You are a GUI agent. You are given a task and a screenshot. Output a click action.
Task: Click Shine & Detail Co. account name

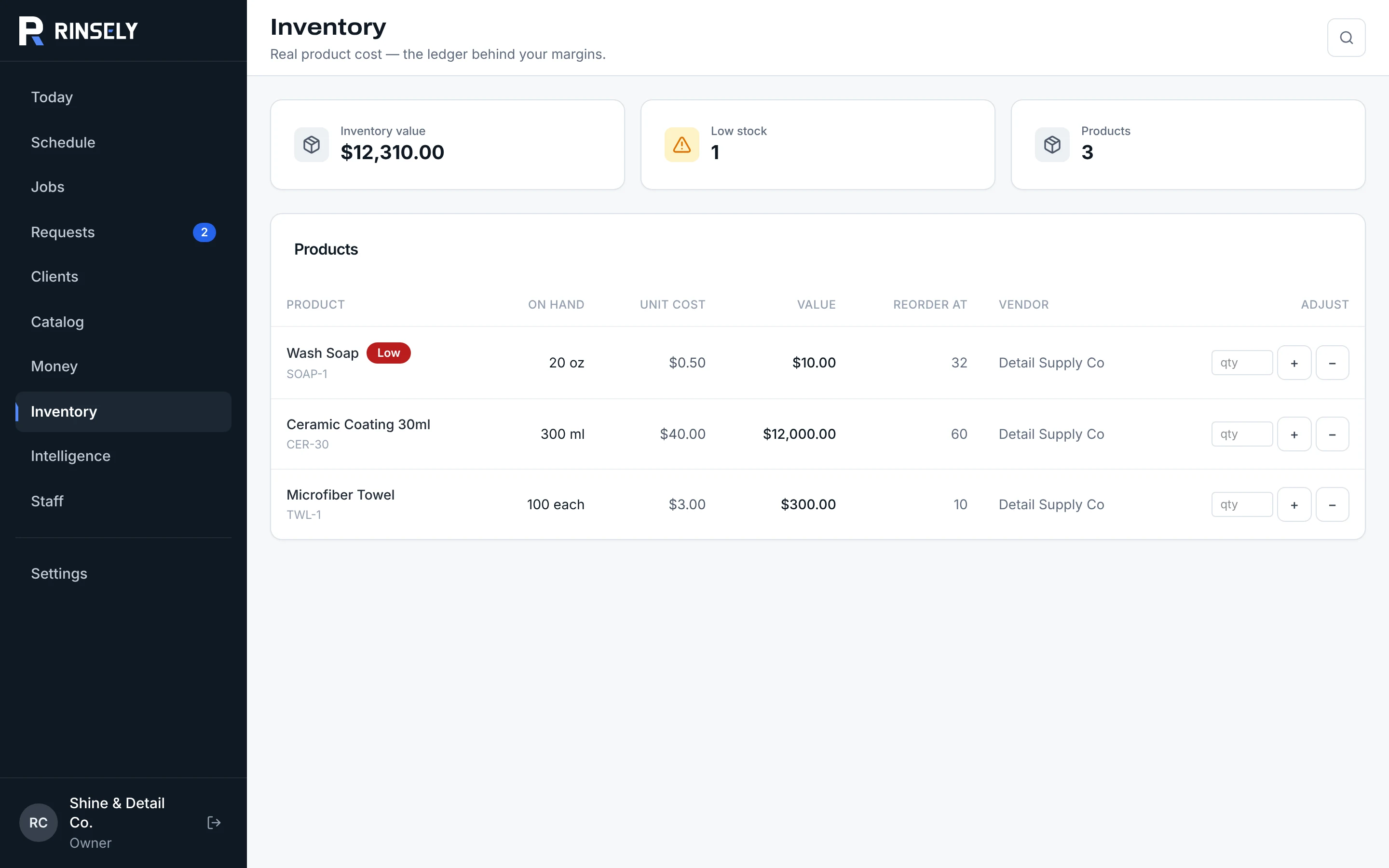tap(117, 813)
